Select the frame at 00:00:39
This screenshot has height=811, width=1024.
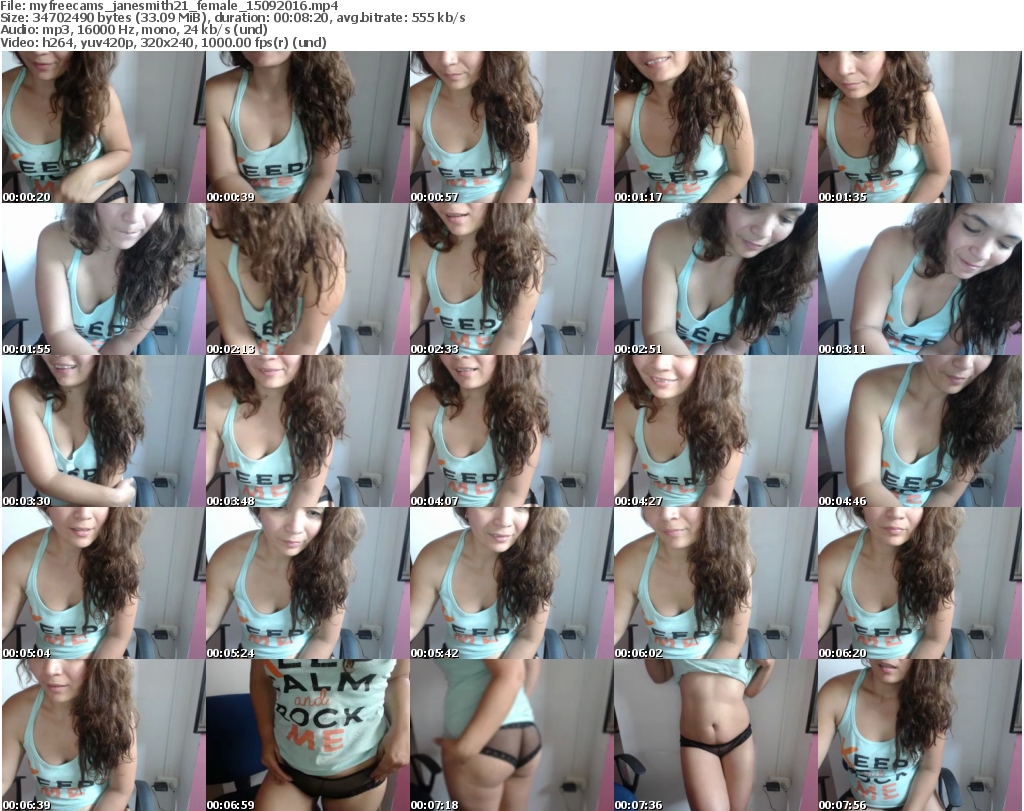[x=307, y=127]
